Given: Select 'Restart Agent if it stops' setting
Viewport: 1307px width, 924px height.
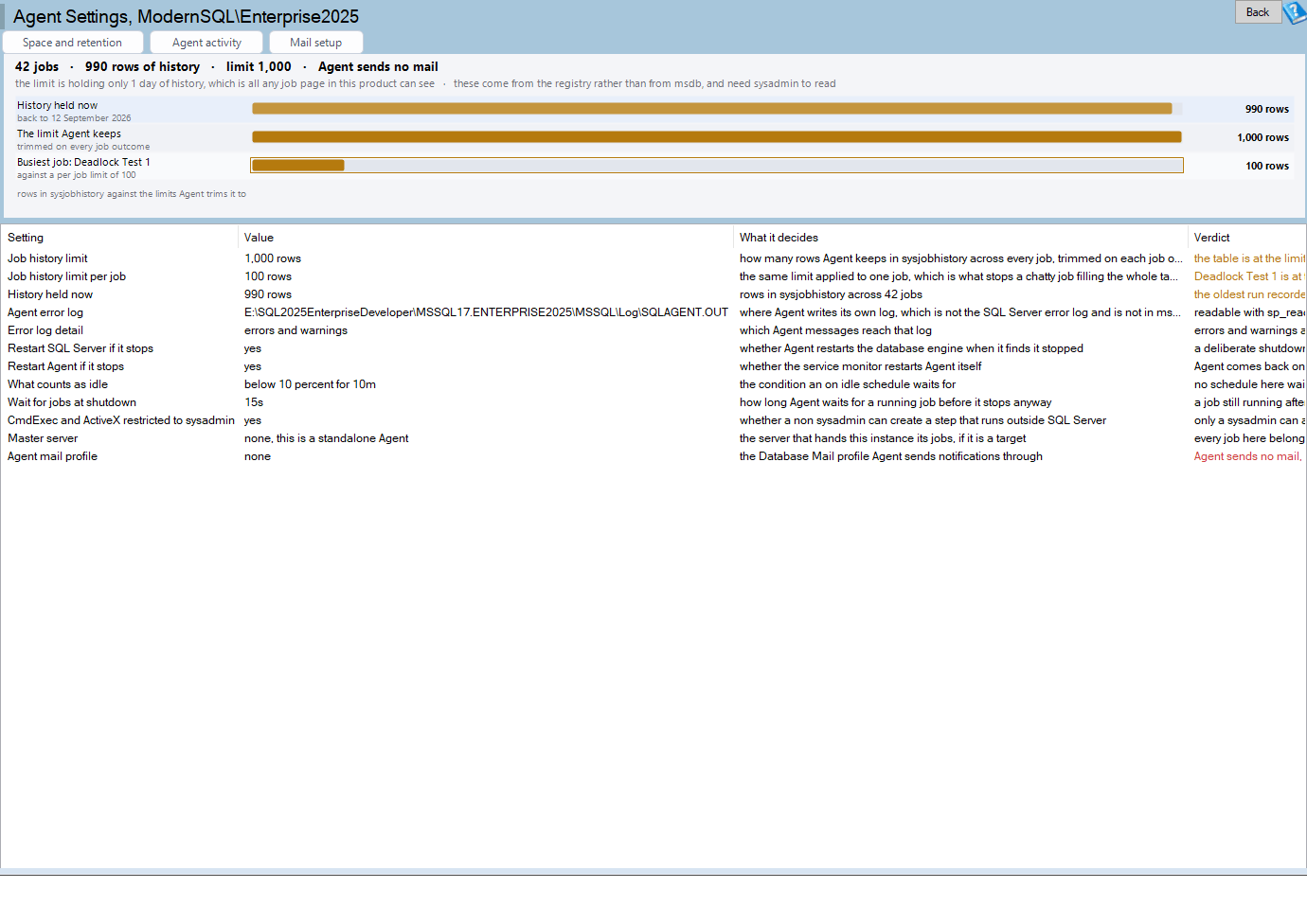Looking at the screenshot, I should [x=65, y=366].
